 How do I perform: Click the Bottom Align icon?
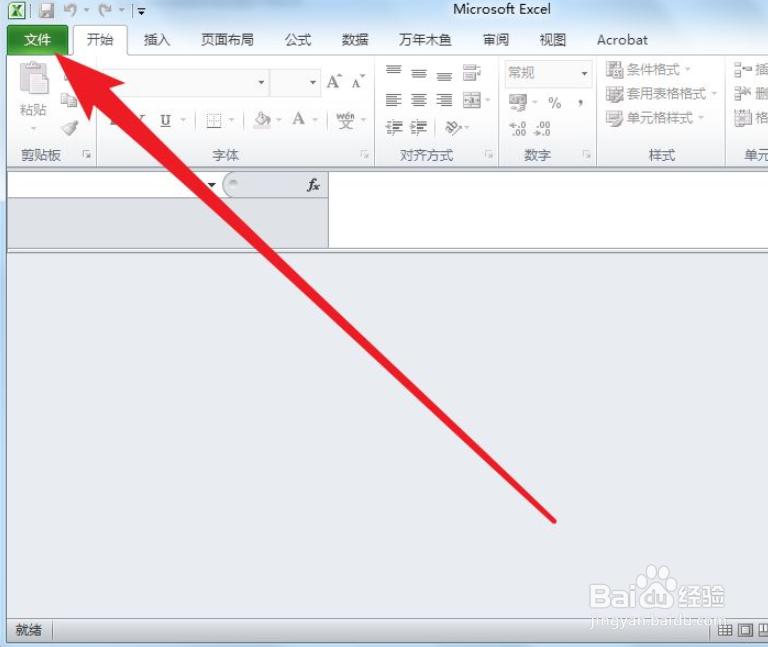click(444, 75)
